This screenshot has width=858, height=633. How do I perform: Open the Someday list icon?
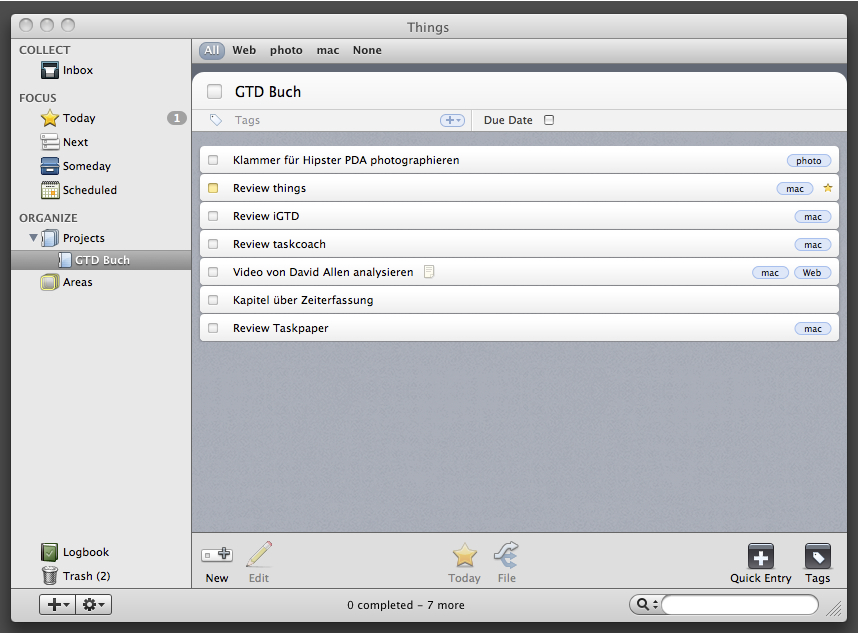tap(50, 166)
